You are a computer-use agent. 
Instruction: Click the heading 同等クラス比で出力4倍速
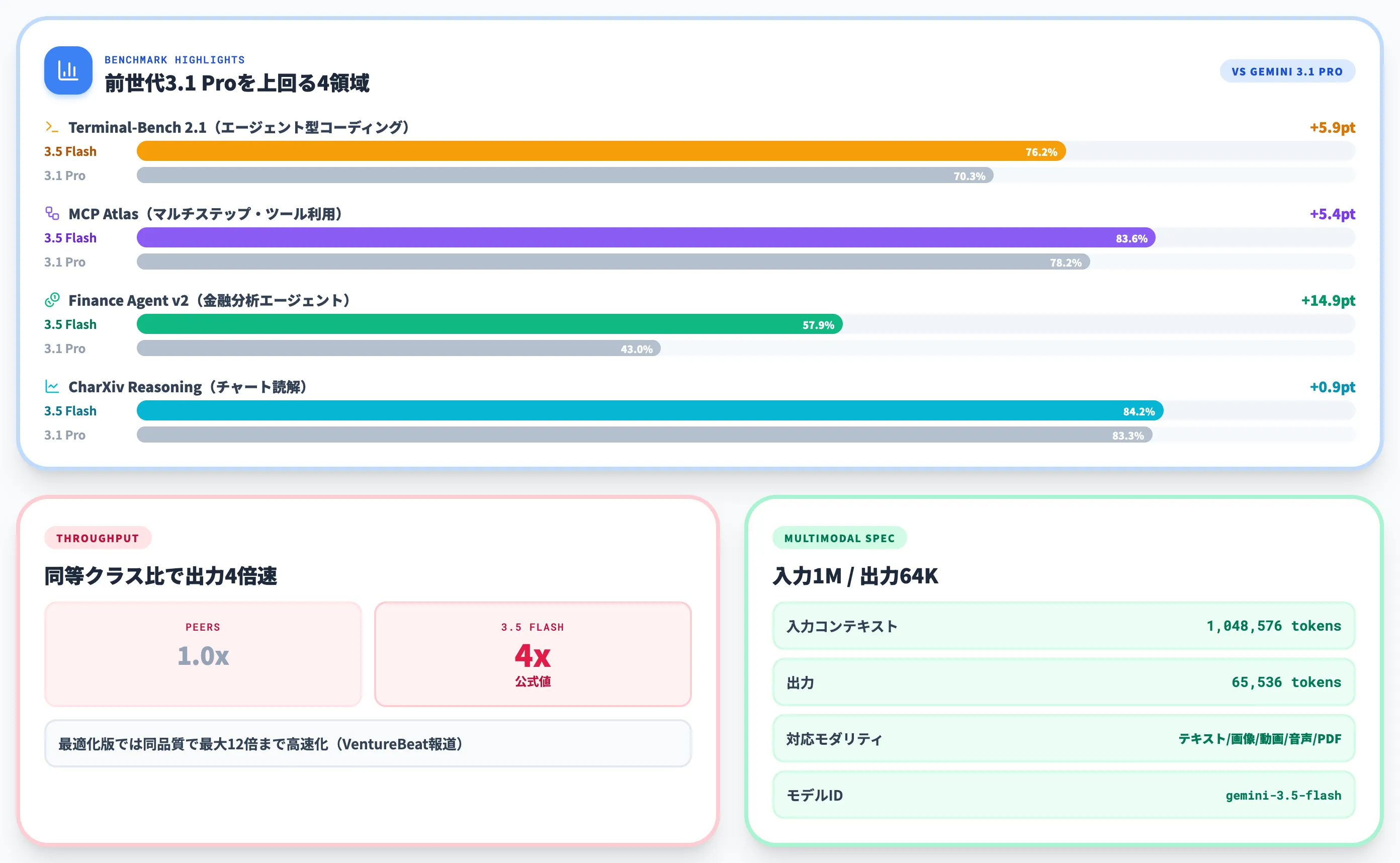[x=160, y=576]
